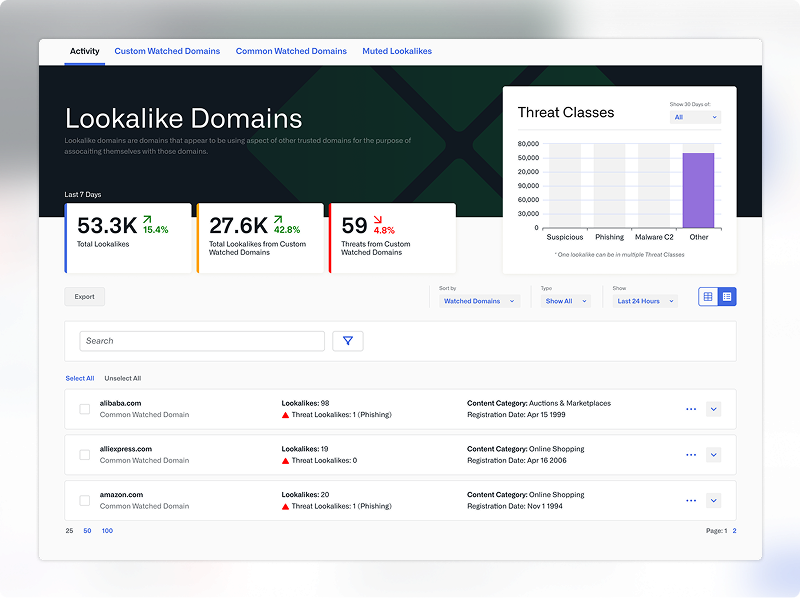
Task: Click the Export button
Action: click(85, 297)
